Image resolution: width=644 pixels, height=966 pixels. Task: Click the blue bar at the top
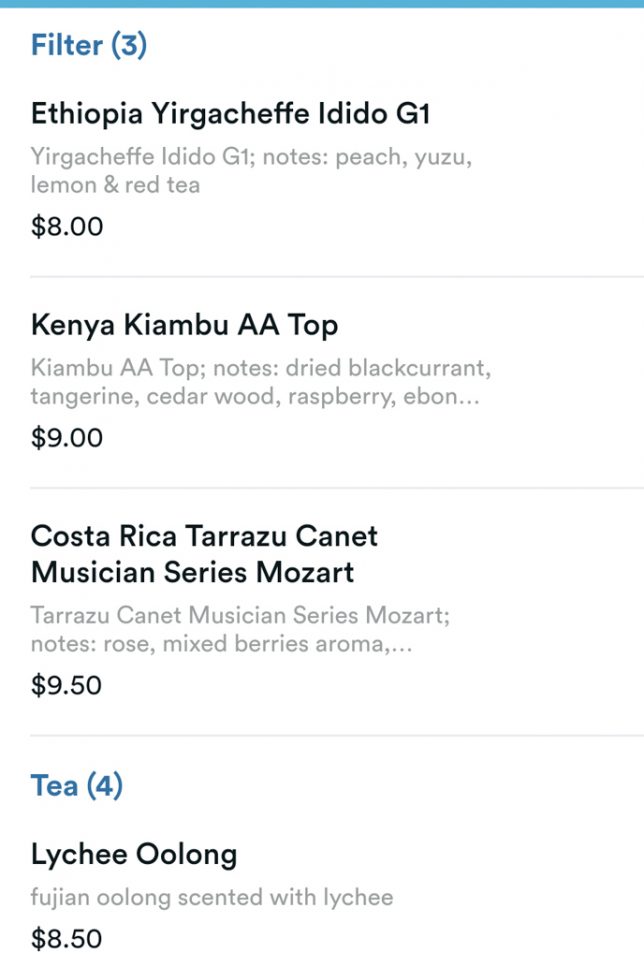click(x=322, y=4)
